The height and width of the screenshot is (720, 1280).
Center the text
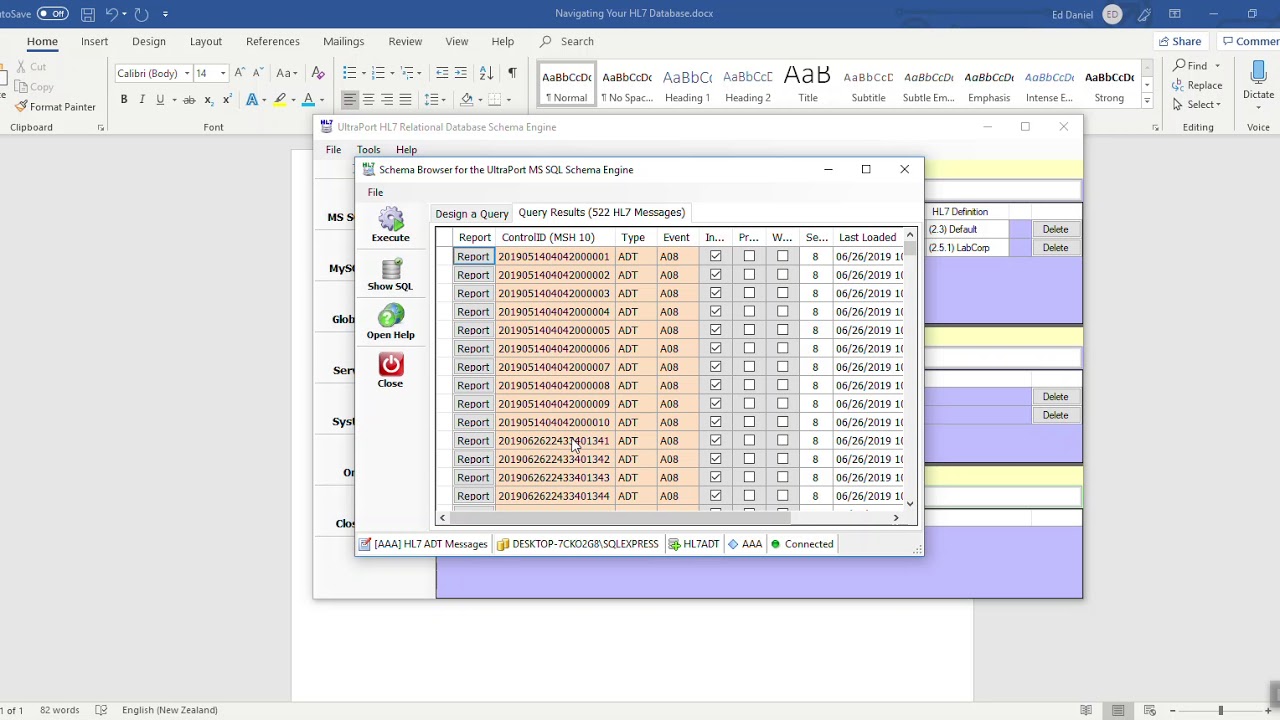click(368, 99)
